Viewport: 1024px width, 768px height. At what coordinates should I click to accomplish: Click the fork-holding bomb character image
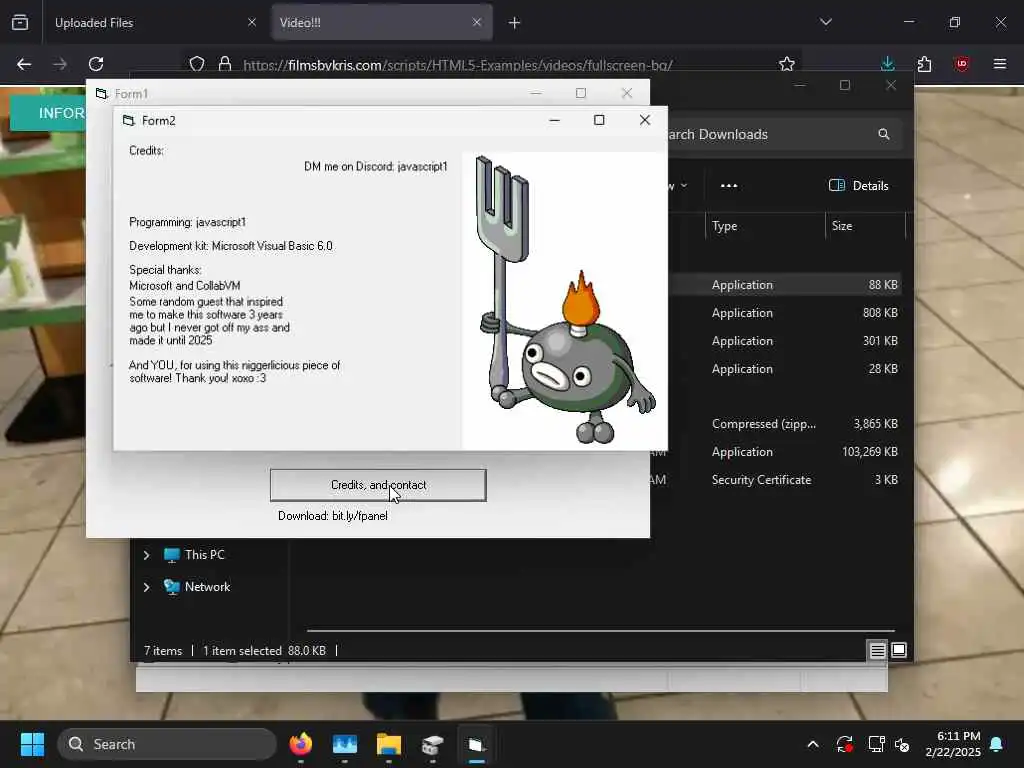pyautogui.click(x=564, y=300)
